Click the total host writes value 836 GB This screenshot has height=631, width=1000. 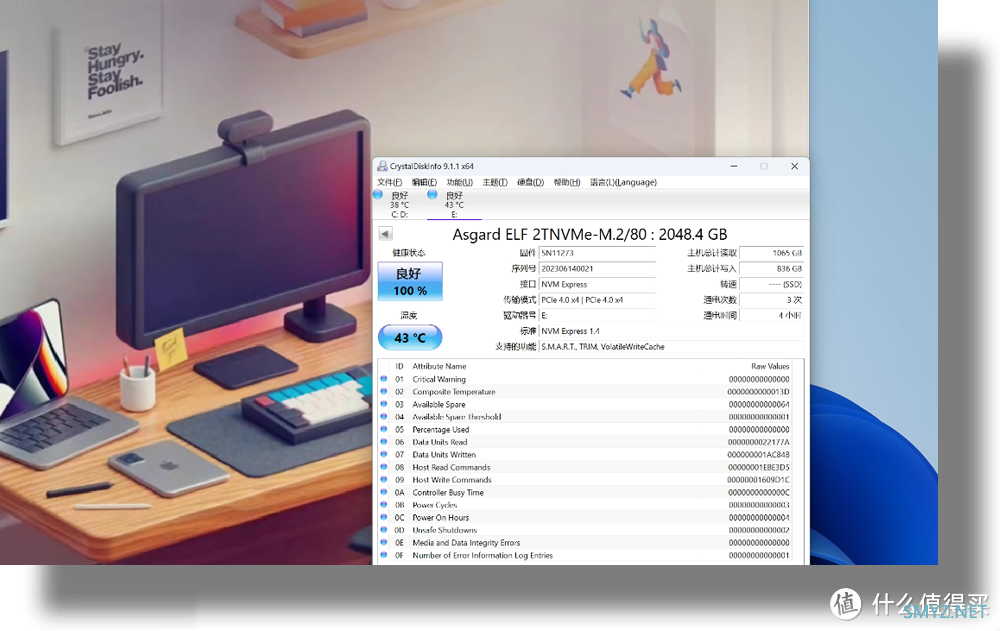771,269
